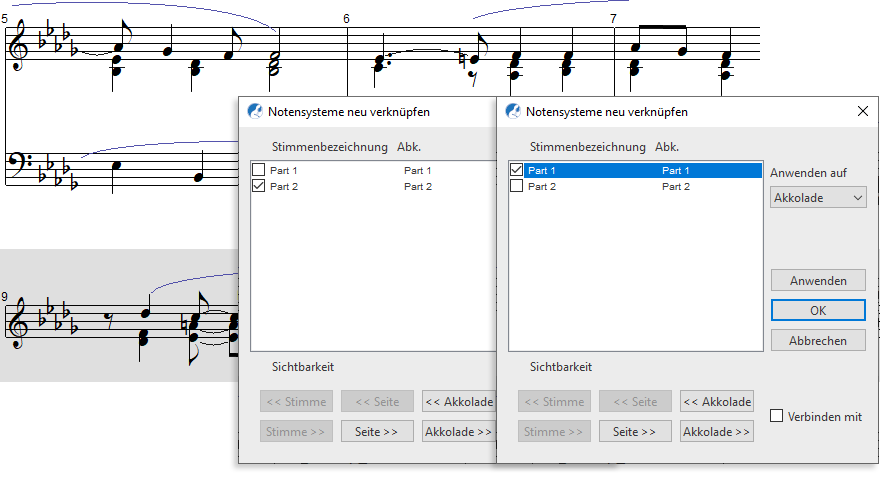Uncheck Part 2 in the left dialog
The width and height of the screenshot is (880, 480).
259,186
